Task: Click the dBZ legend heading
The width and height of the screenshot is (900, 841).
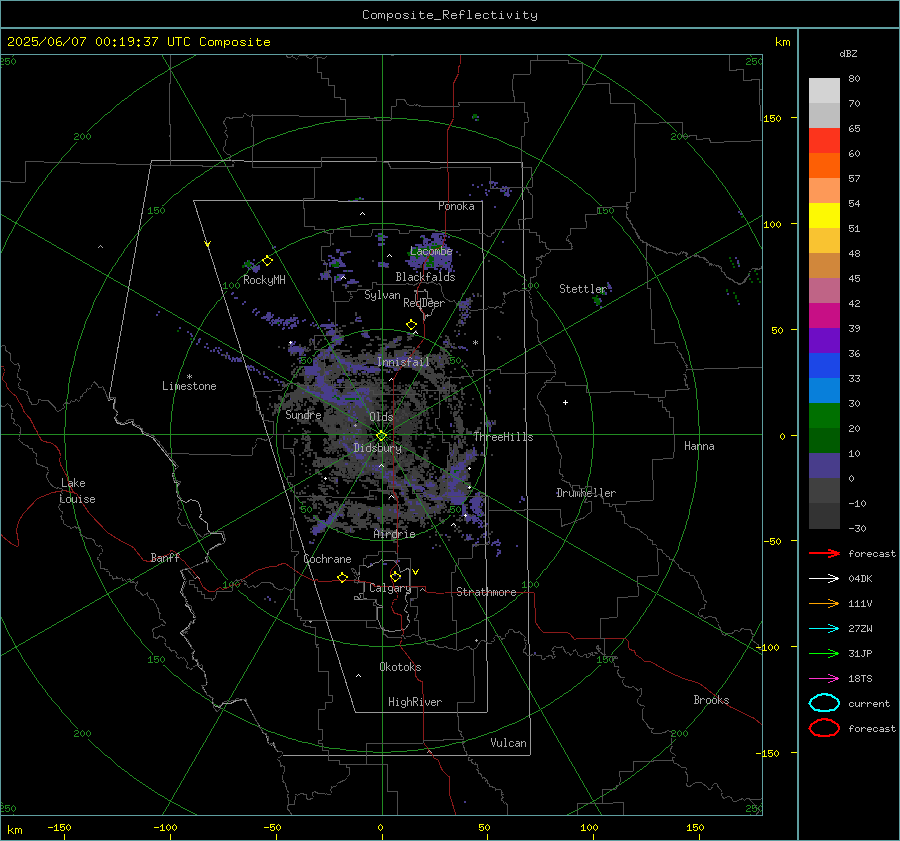Action: point(848,53)
